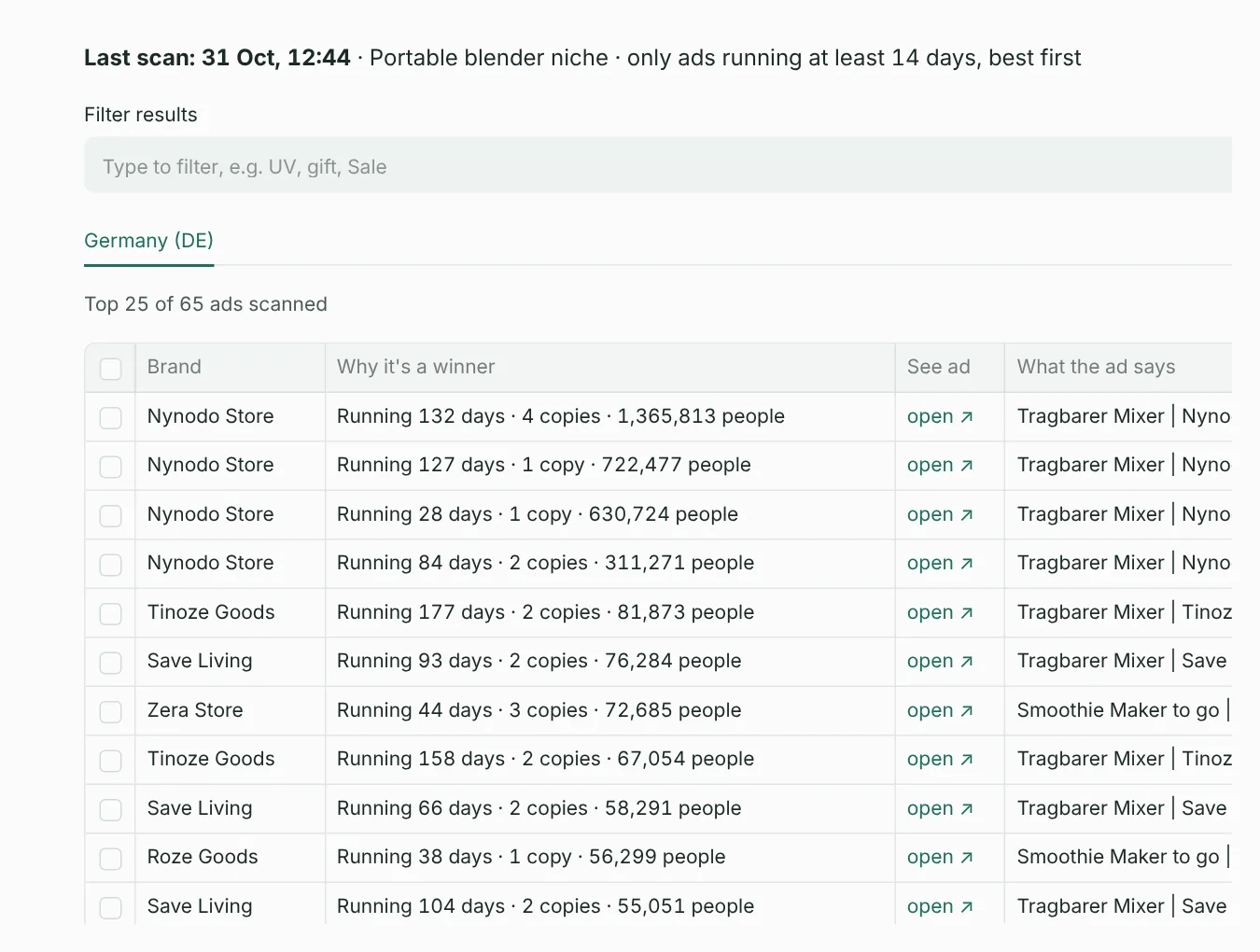1260x952 pixels.
Task: Open the Save Living ad running 104 days
Action: click(940, 906)
